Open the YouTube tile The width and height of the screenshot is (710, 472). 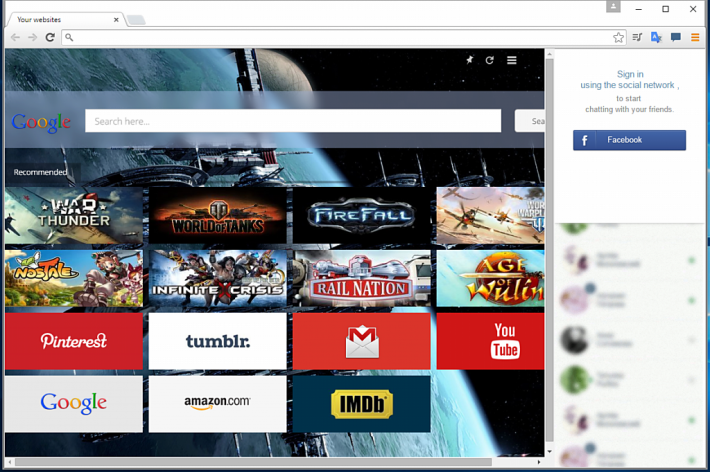(490, 341)
